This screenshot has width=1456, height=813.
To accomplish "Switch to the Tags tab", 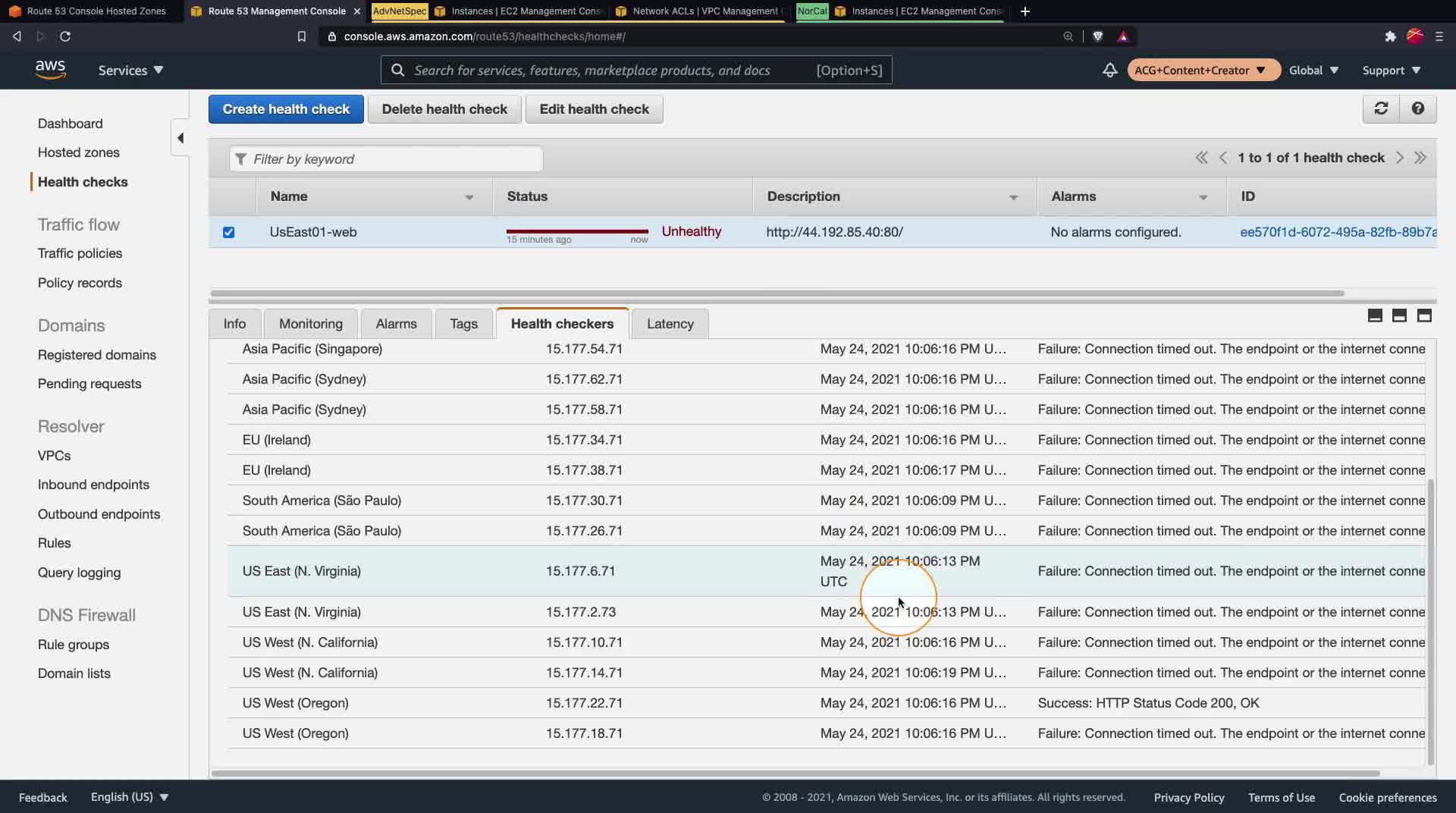I will (463, 324).
